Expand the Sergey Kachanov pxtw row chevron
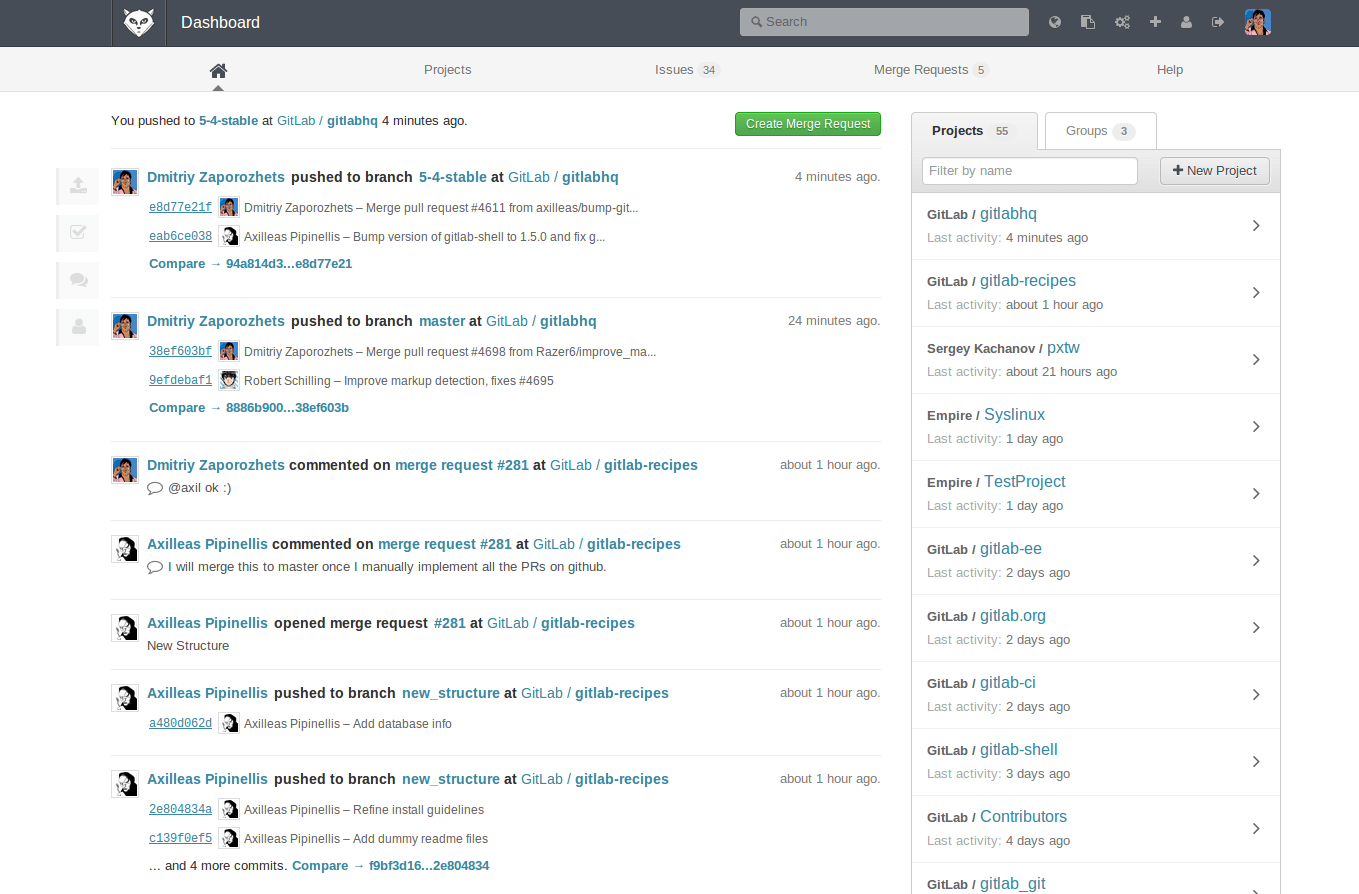This screenshot has height=894, width=1359. point(1256,359)
